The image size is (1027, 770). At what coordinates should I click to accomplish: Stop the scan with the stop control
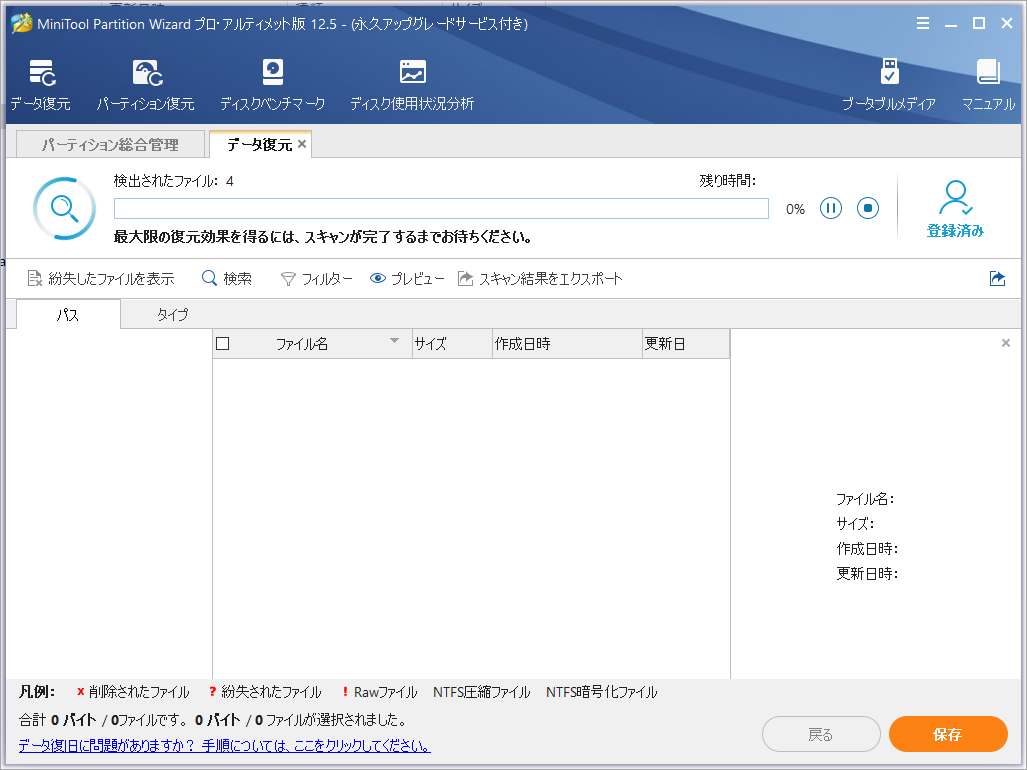click(x=867, y=208)
